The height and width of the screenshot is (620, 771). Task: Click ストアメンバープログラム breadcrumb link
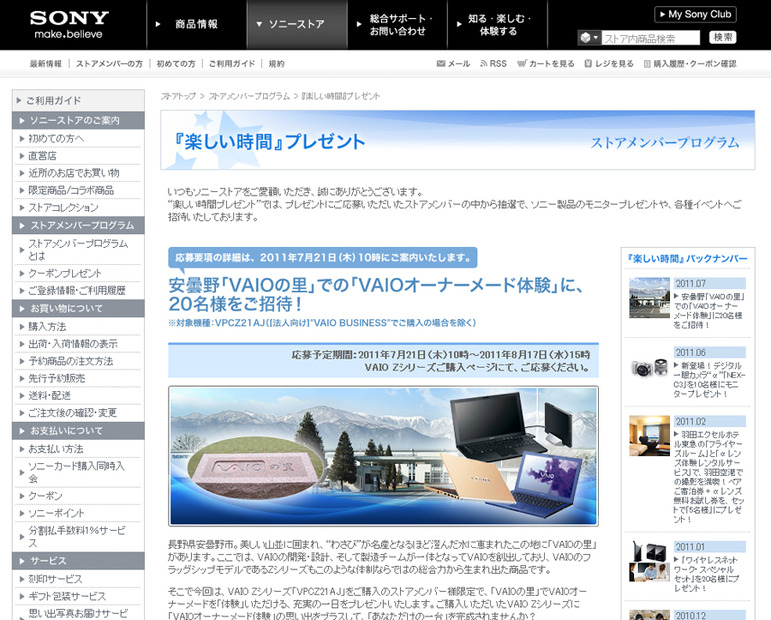coord(249,96)
